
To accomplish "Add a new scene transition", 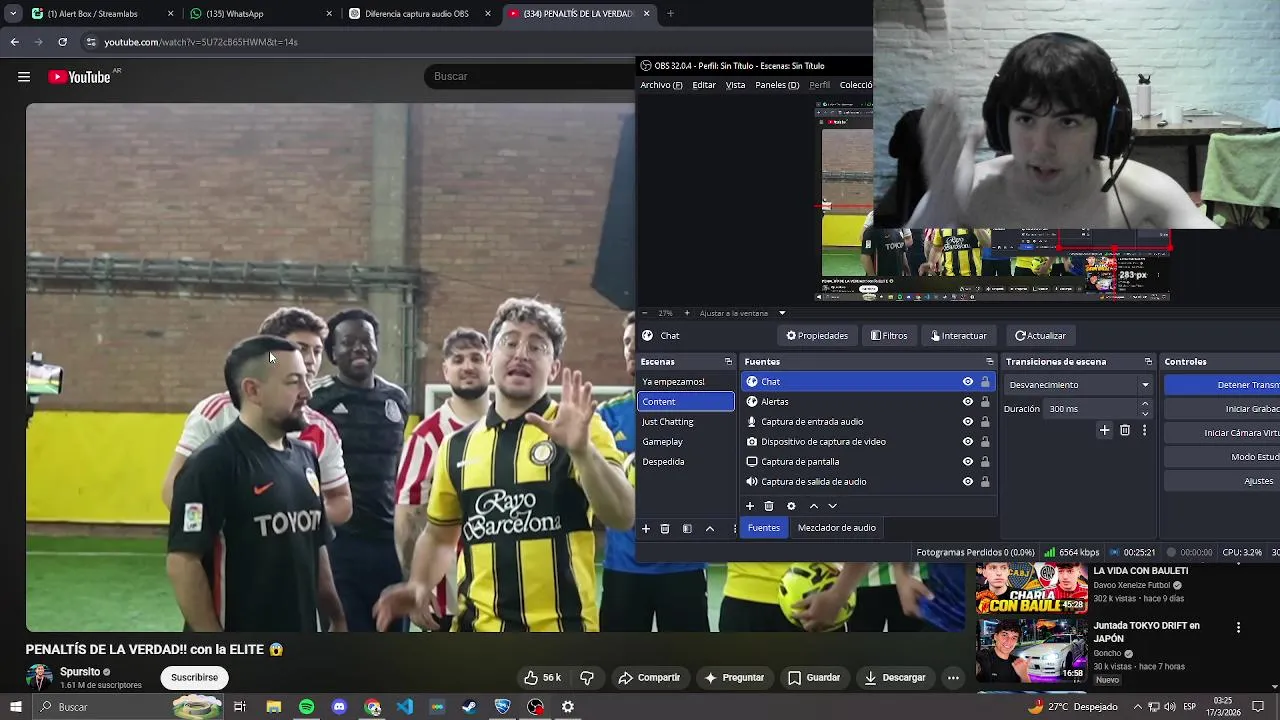I will pyautogui.click(x=1104, y=430).
